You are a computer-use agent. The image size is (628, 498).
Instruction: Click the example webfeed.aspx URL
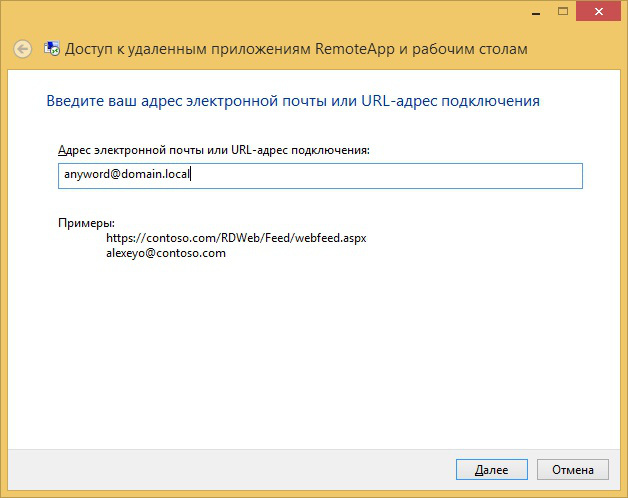(236, 239)
